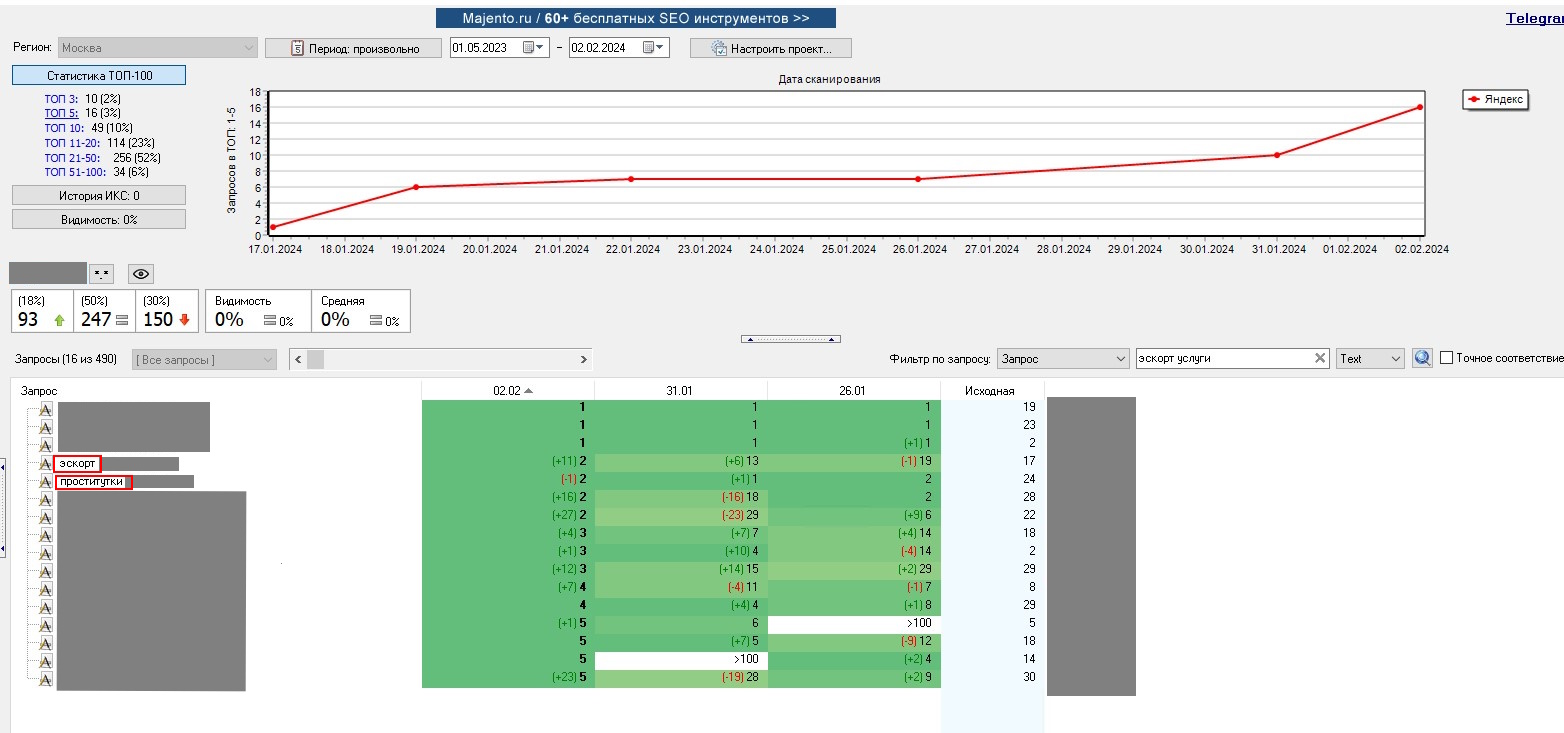Toggle the Яндекс series in the chart legend
This screenshot has width=1564, height=733.
[x=1494, y=99]
